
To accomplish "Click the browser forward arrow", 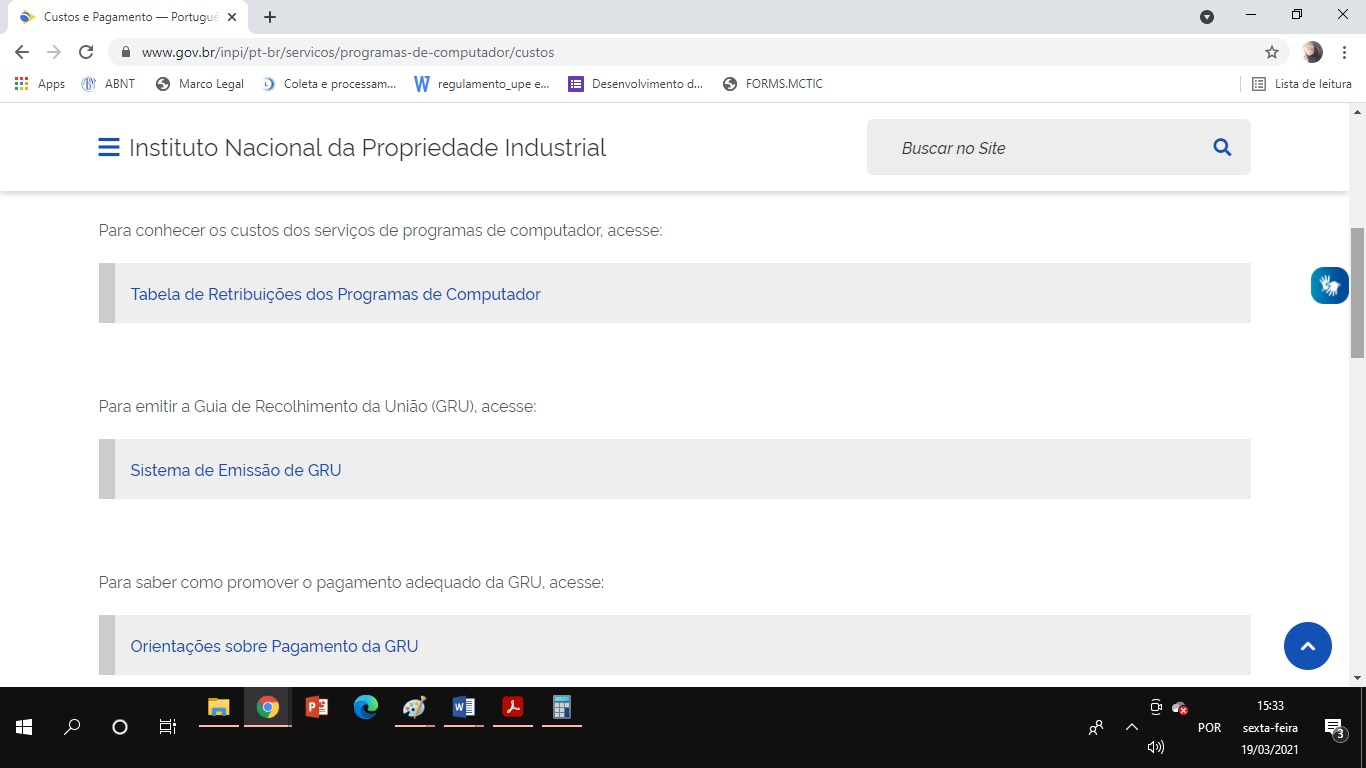I will pos(54,52).
